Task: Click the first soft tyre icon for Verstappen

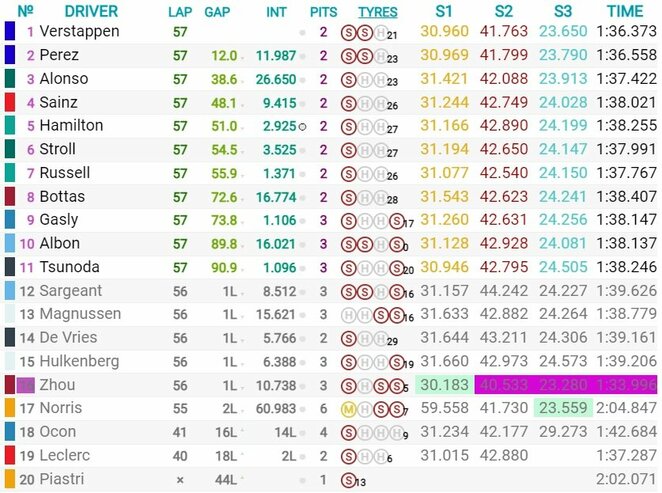Action: click(x=349, y=32)
